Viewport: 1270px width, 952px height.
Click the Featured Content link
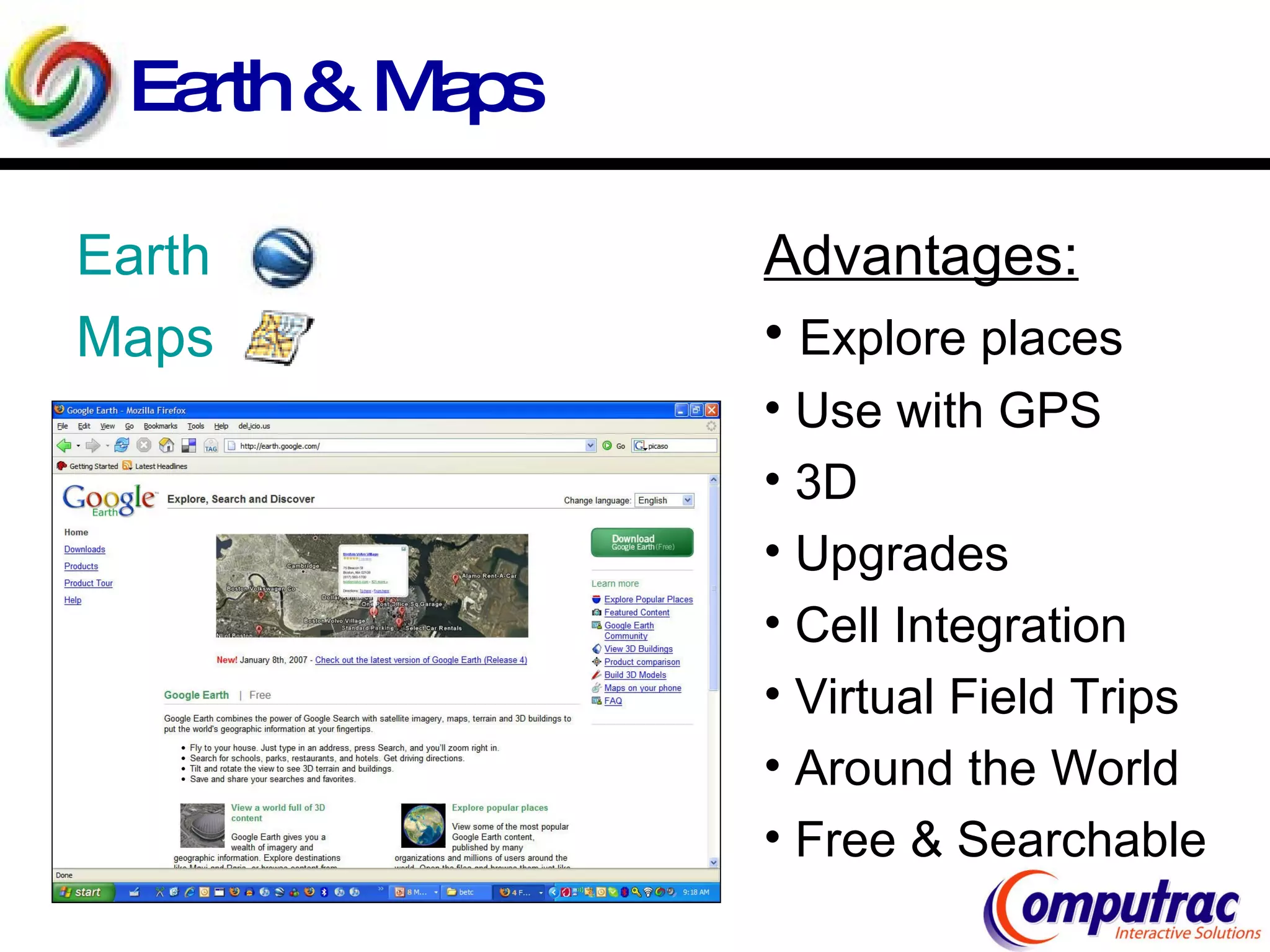637,612
